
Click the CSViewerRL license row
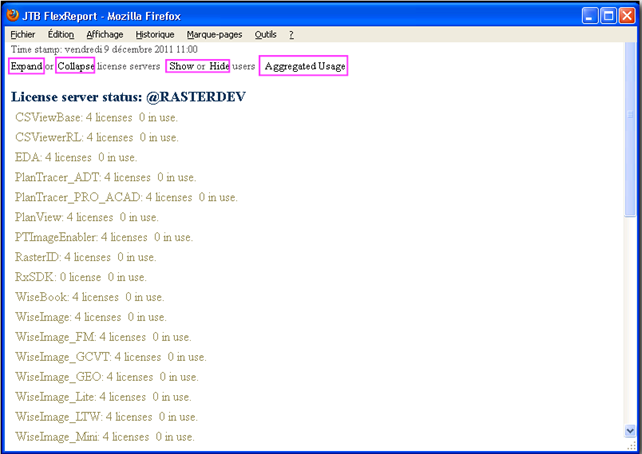97,138
